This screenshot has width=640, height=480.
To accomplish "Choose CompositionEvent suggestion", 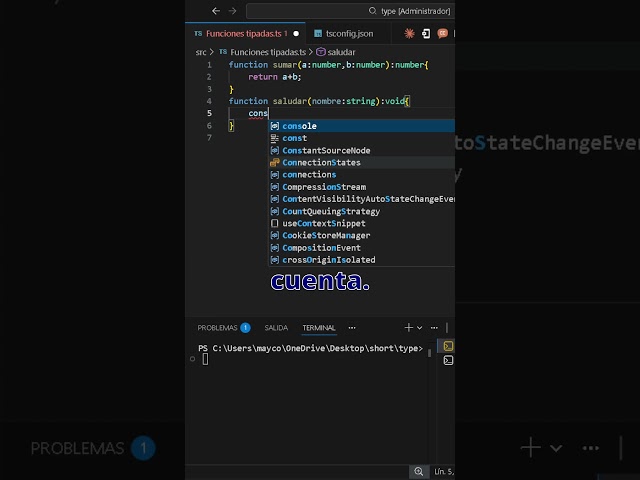I will click(x=361, y=248).
